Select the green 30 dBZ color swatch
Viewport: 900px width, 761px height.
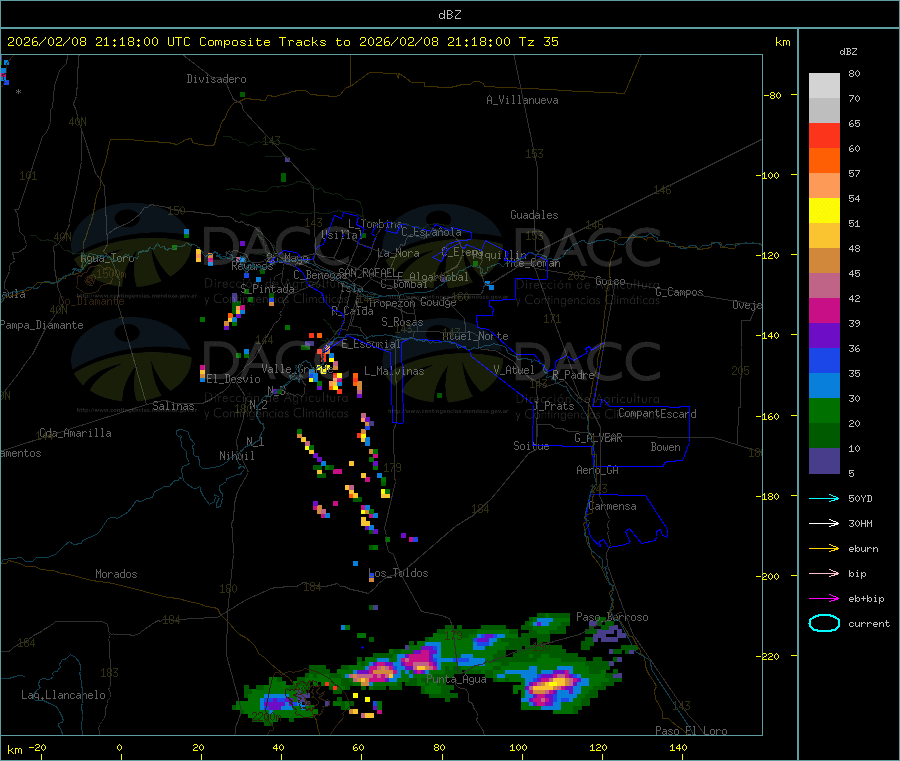point(824,410)
